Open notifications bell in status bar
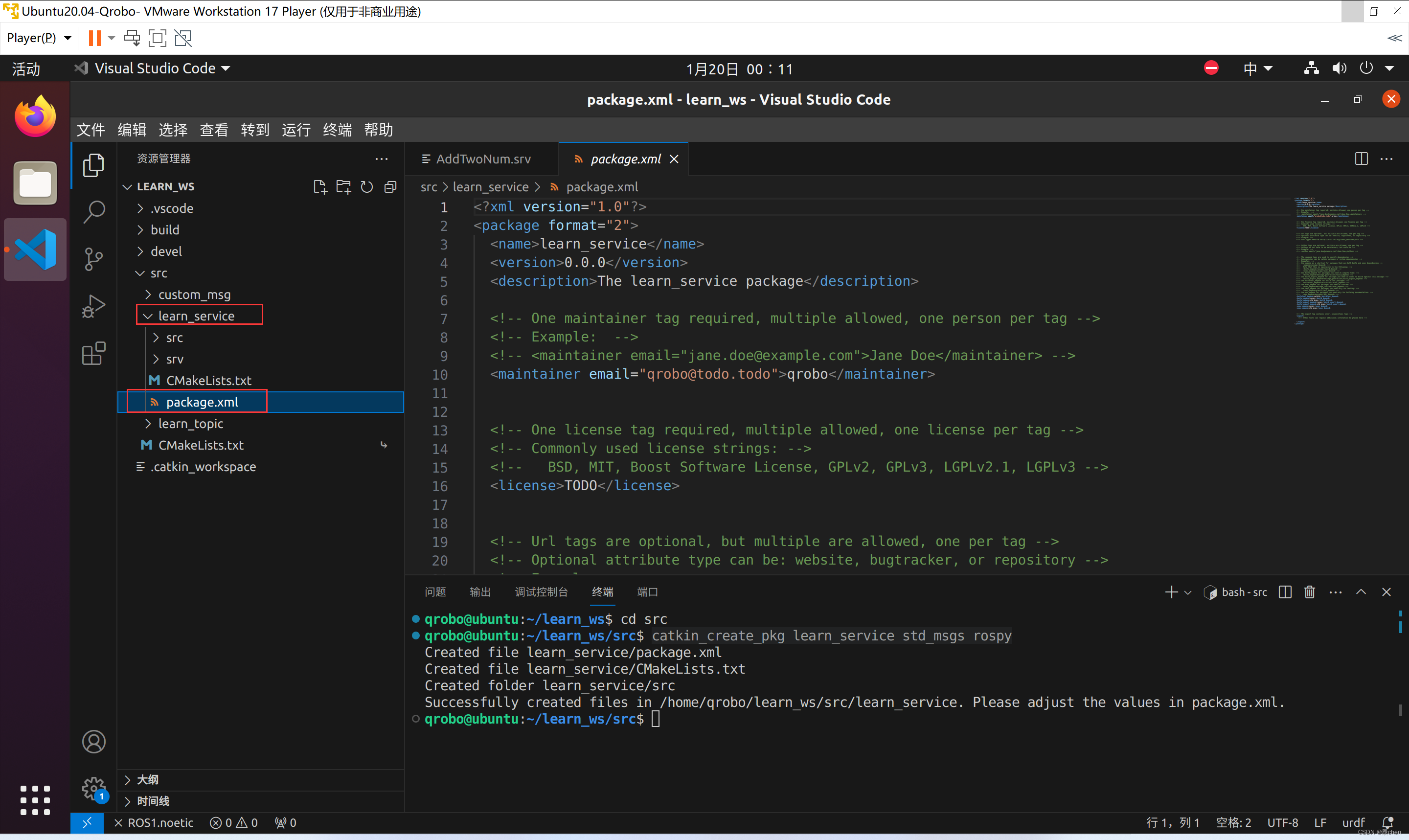 (1387, 822)
